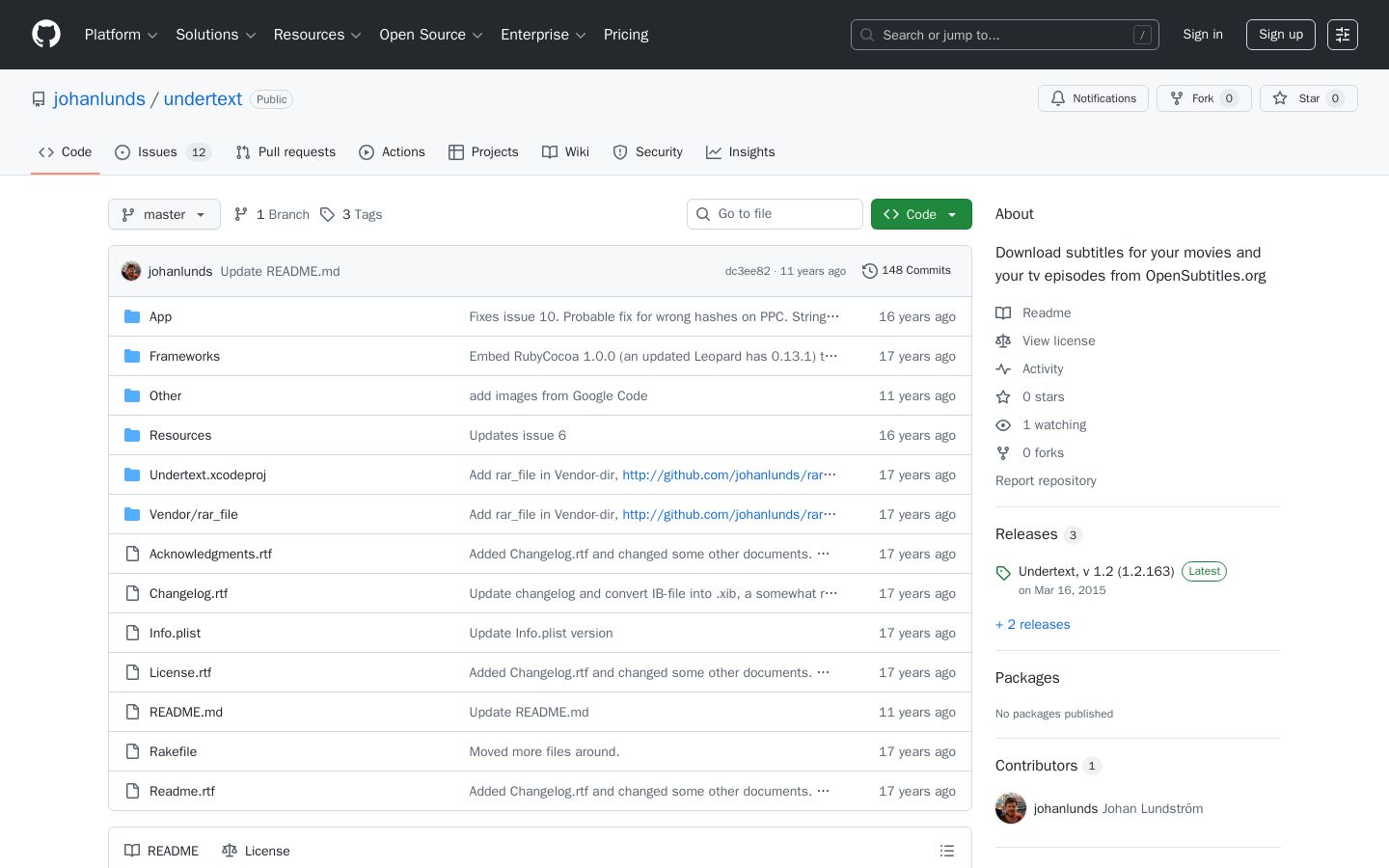
Task: Fork the undertext repository
Action: (1204, 98)
